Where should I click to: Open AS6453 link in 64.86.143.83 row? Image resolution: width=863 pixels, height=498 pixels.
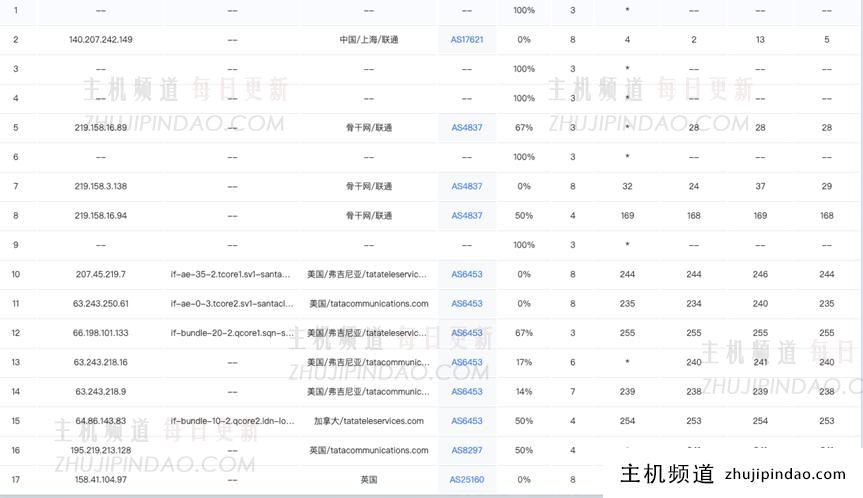click(x=467, y=421)
